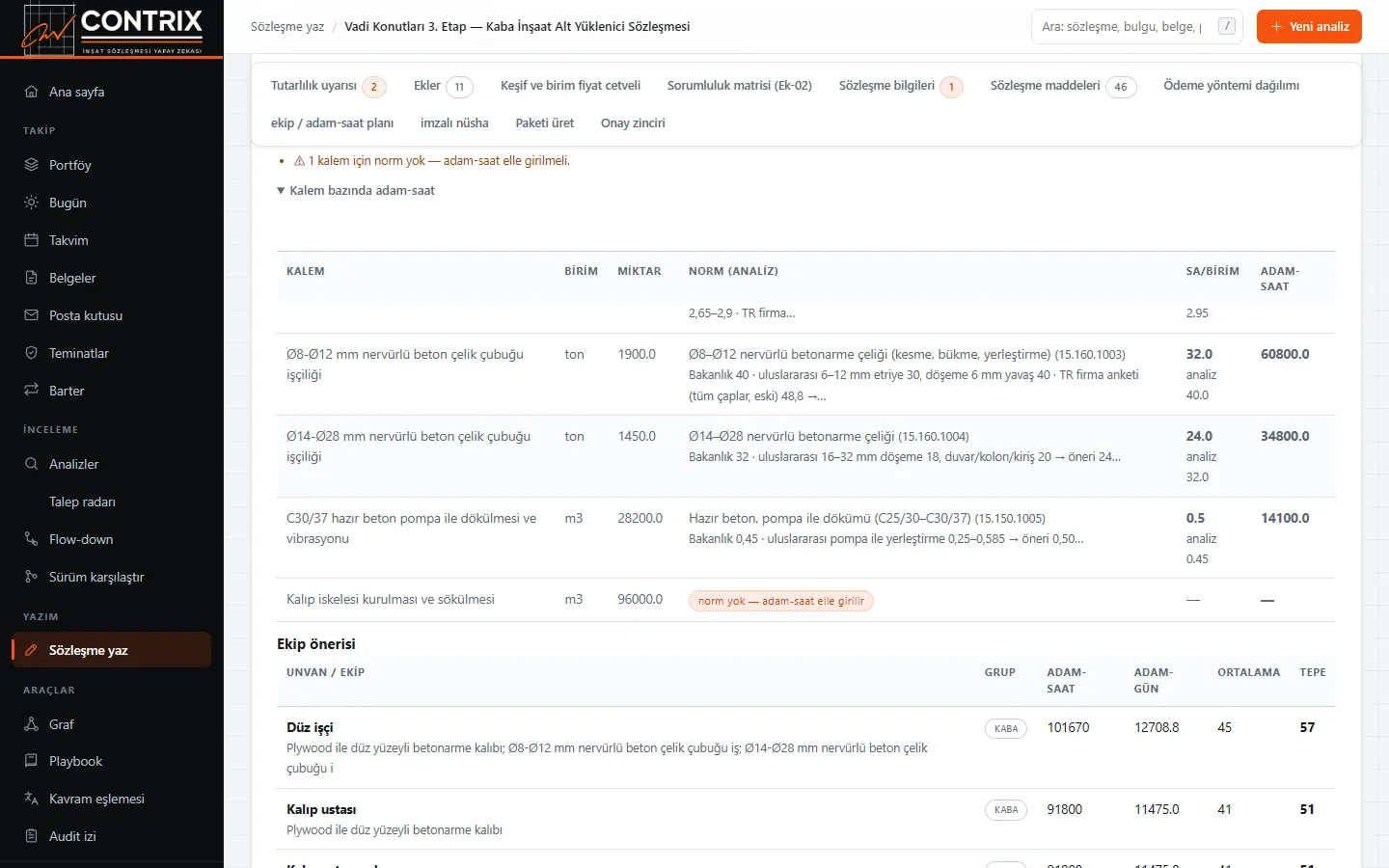Click the Audit izi clipboard icon
The width and height of the screenshot is (1389, 868).
click(x=31, y=836)
